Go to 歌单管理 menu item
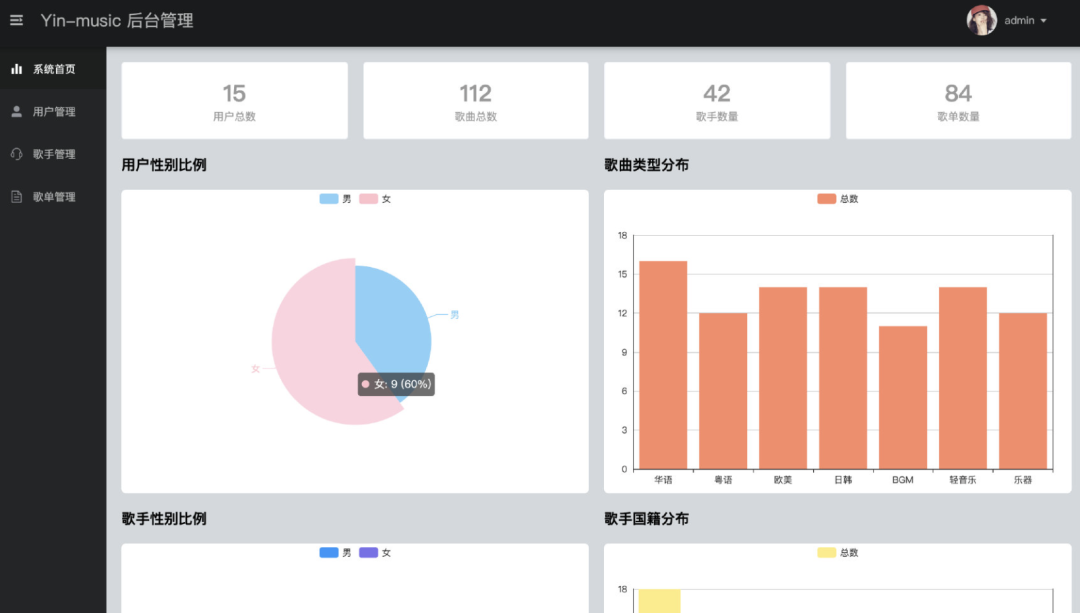The width and height of the screenshot is (1080, 613). coord(53,197)
